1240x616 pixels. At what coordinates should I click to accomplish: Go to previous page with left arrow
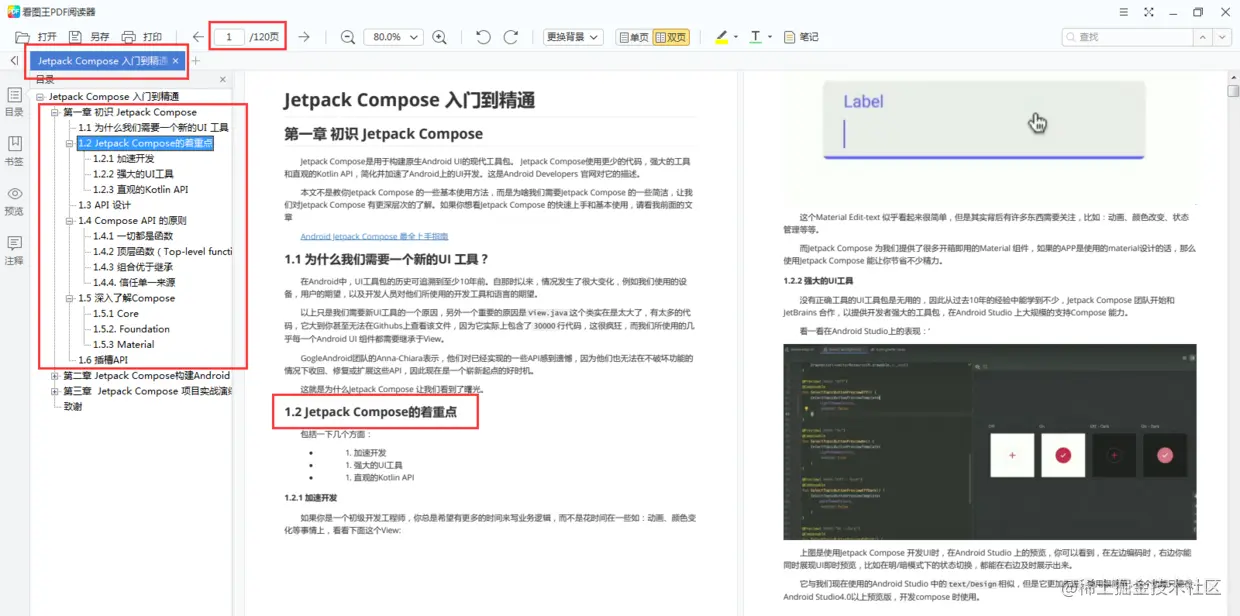tap(198, 37)
